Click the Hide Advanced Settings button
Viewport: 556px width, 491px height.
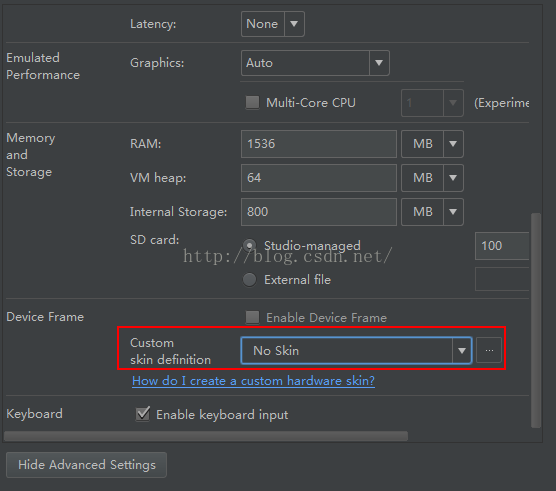87,465
